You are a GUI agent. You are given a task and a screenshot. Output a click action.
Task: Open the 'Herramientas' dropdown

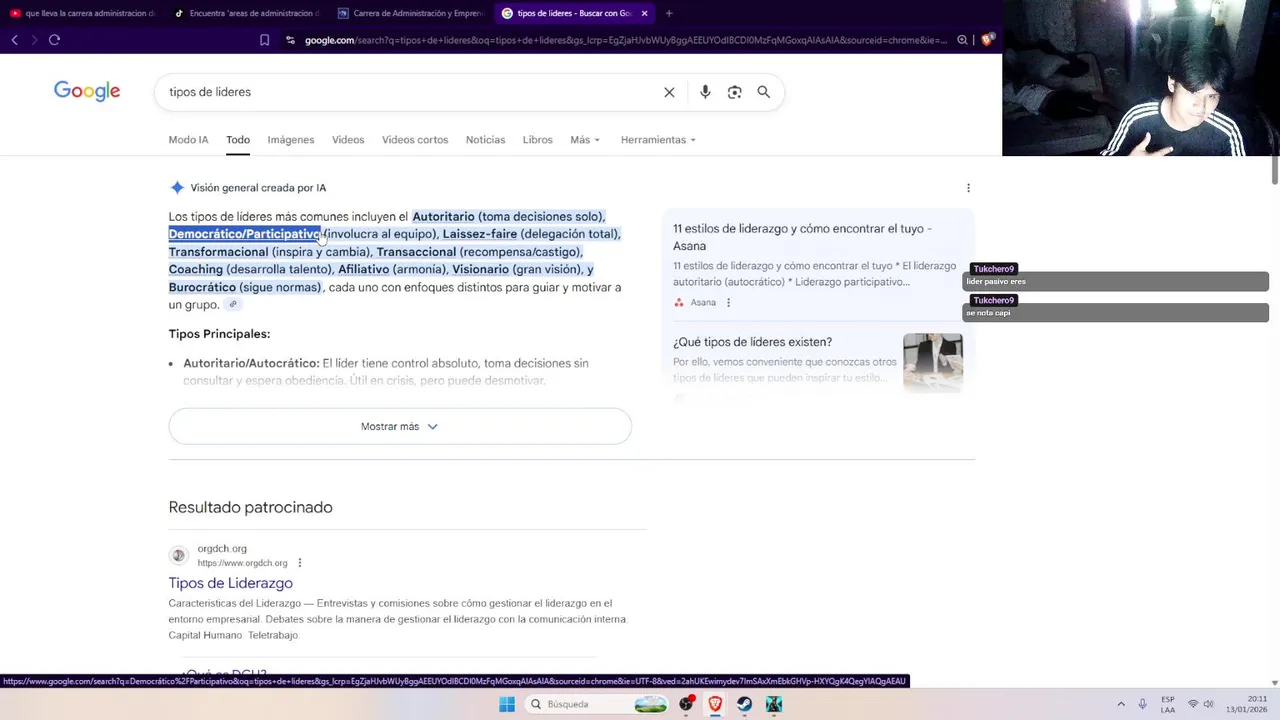click(658, 140)
